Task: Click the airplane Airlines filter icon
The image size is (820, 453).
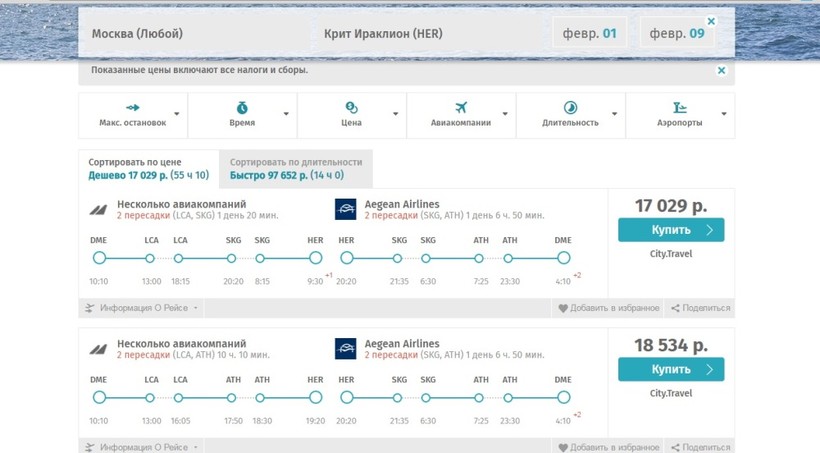Action: click(461, 107)
